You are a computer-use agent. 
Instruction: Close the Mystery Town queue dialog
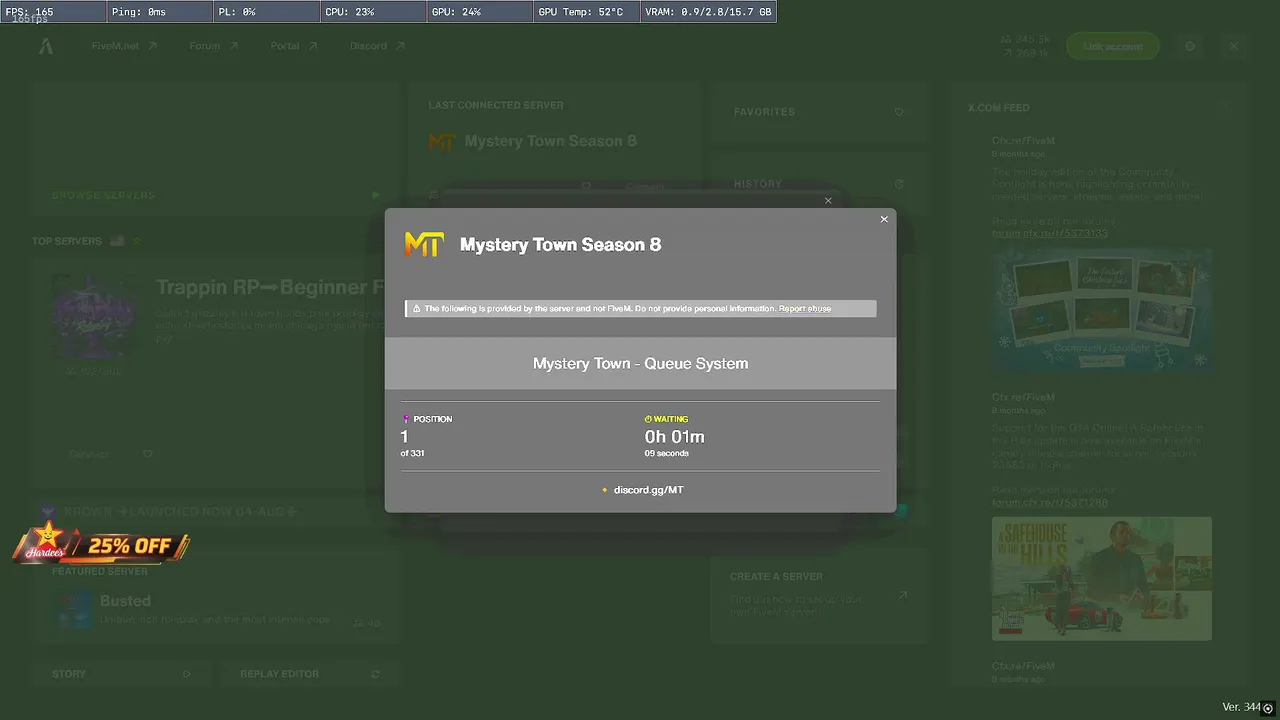tap(884, 220)
